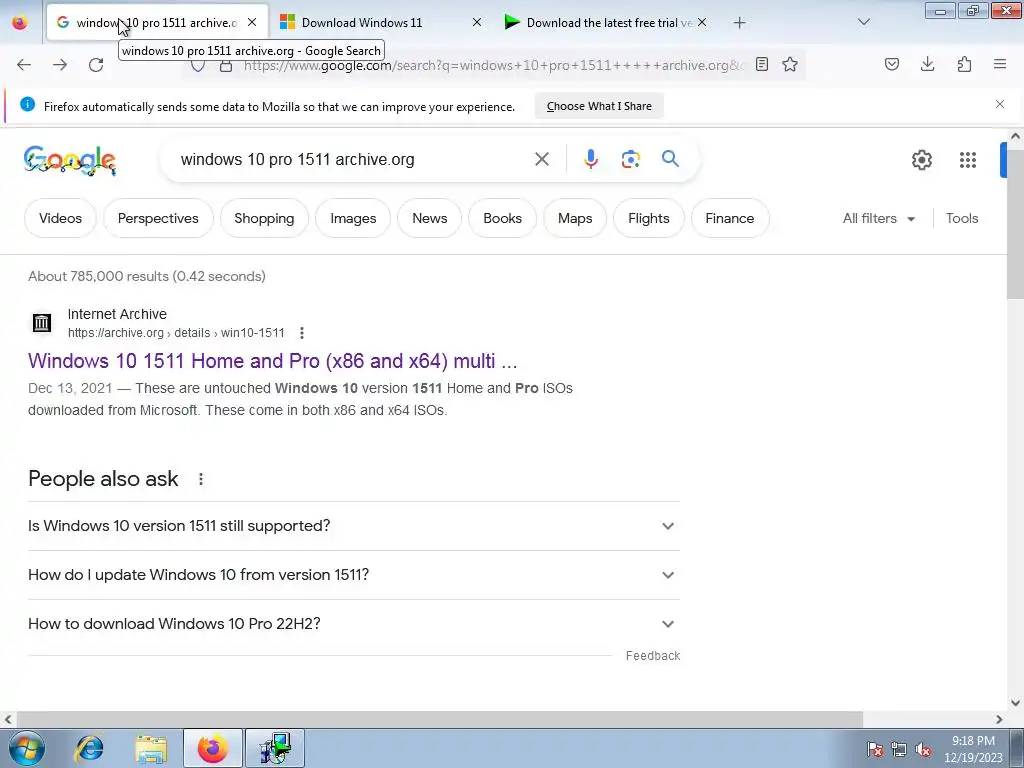Click the archive.org details win10-1511 URL
The width and height of the screenshot is (1024, 768).
(x=176, y=333)
